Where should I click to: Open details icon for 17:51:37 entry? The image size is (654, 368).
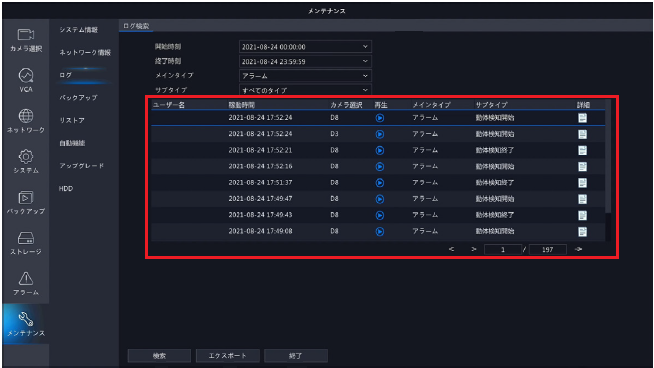pos(583,183)
